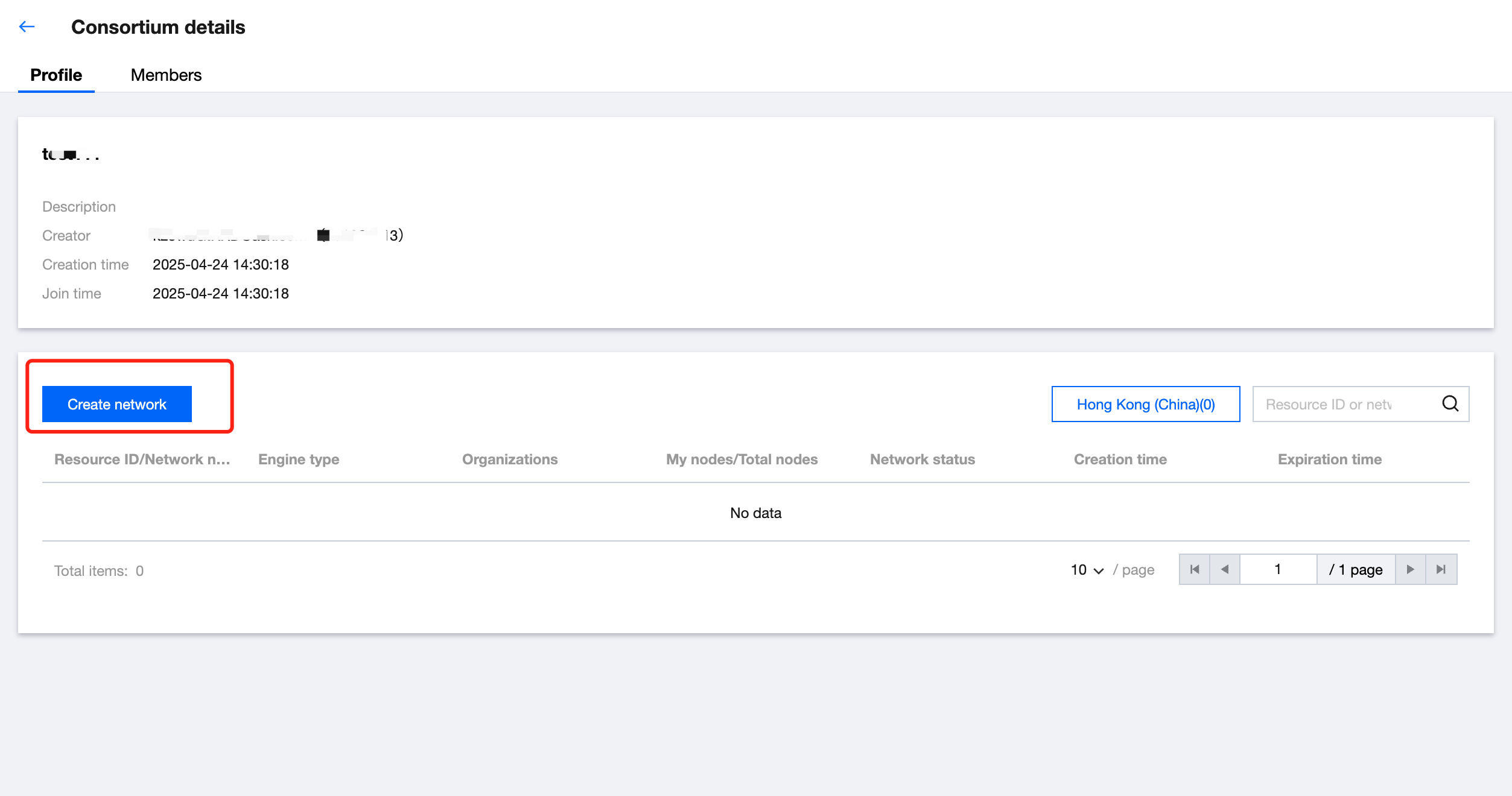Click the chevron beside 10 per page
The image size is (1512, 796).
pos(1099,570)
